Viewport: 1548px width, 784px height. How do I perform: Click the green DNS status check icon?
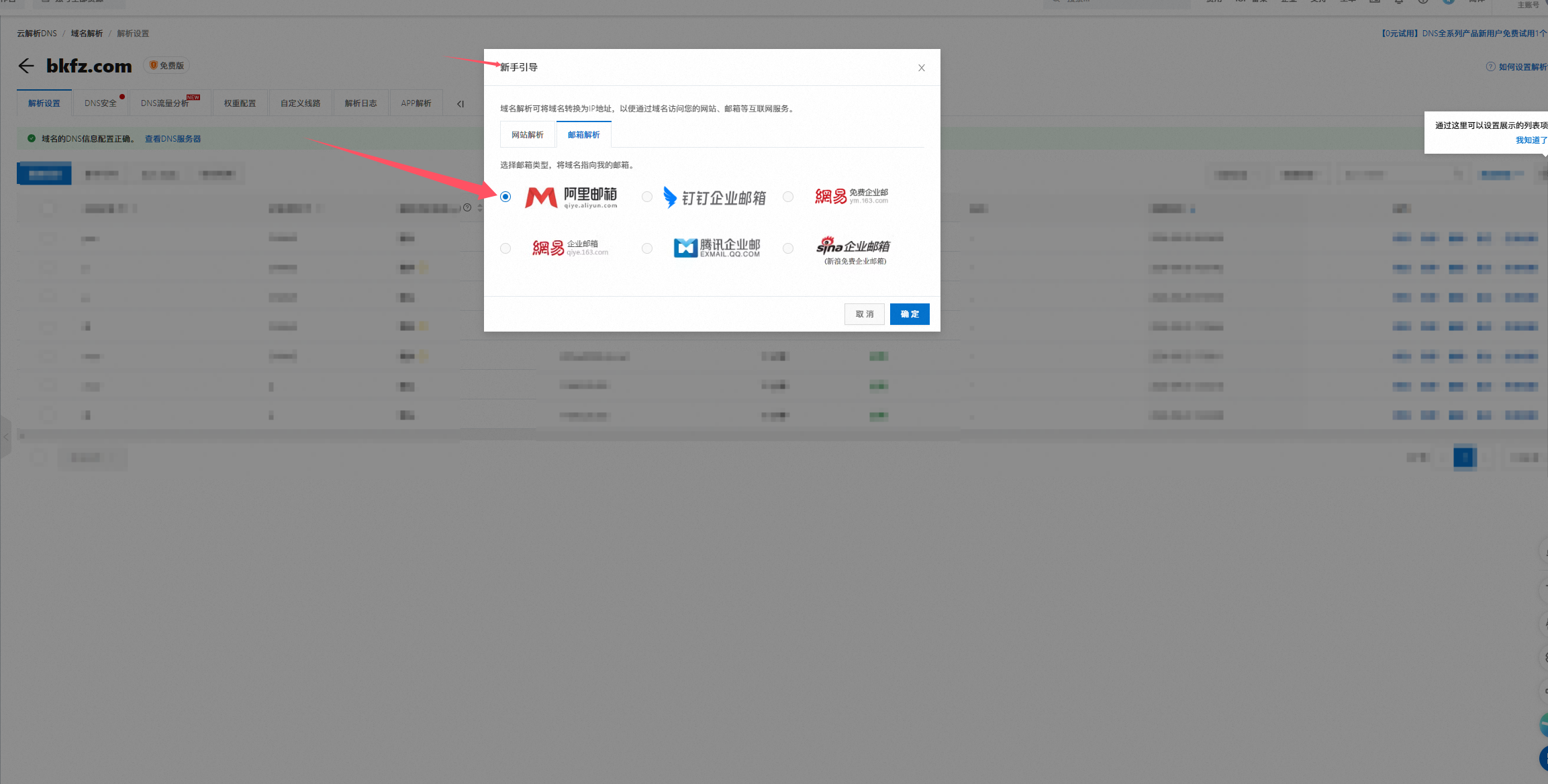coord(32,139)
